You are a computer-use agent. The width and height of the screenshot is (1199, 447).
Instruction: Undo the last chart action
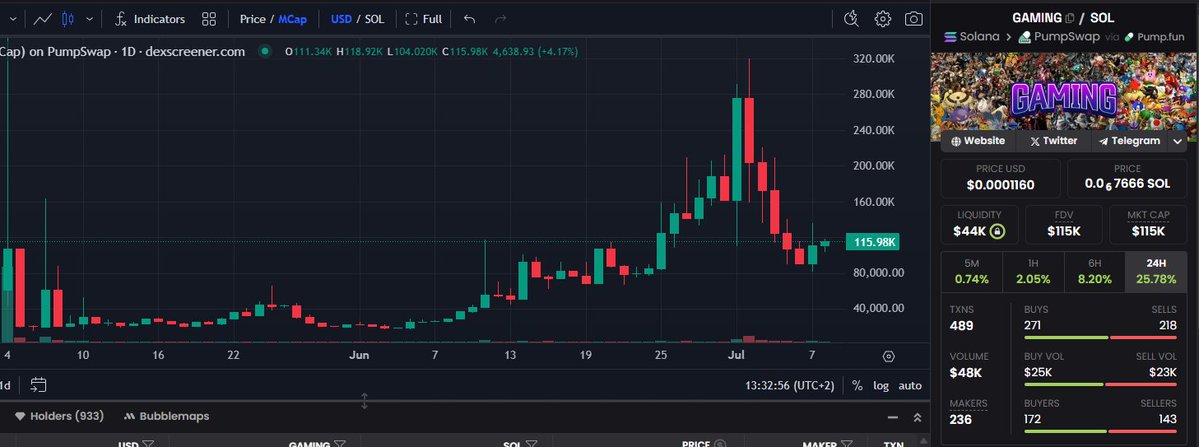pyautogui.click(x=470, y=19)
